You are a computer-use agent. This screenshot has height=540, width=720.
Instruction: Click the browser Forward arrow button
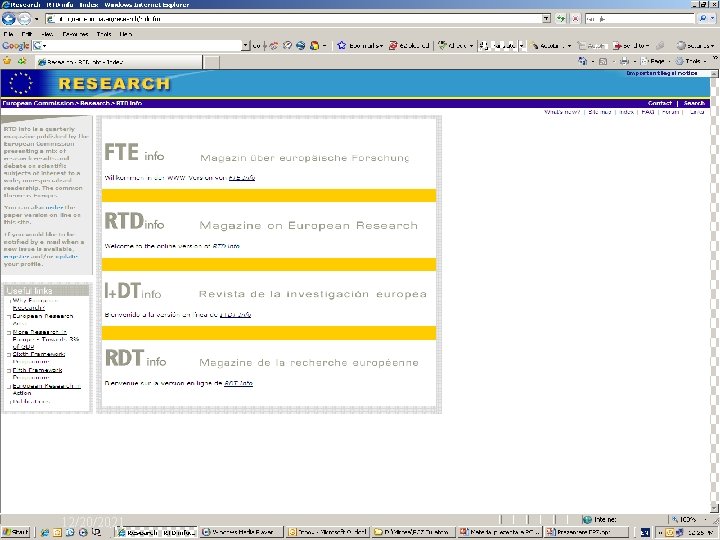coord(24,19)
